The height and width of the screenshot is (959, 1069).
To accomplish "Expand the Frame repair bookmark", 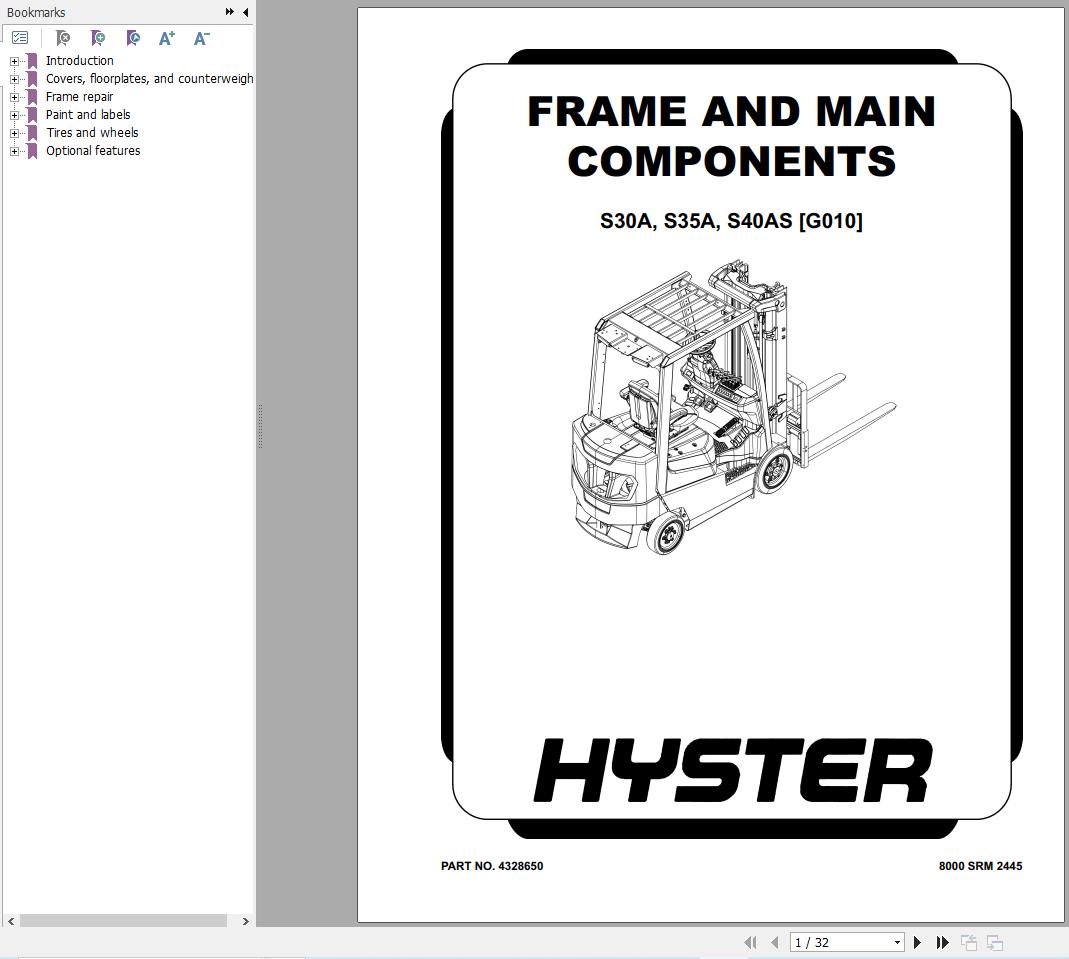I will tap(14, 97).
